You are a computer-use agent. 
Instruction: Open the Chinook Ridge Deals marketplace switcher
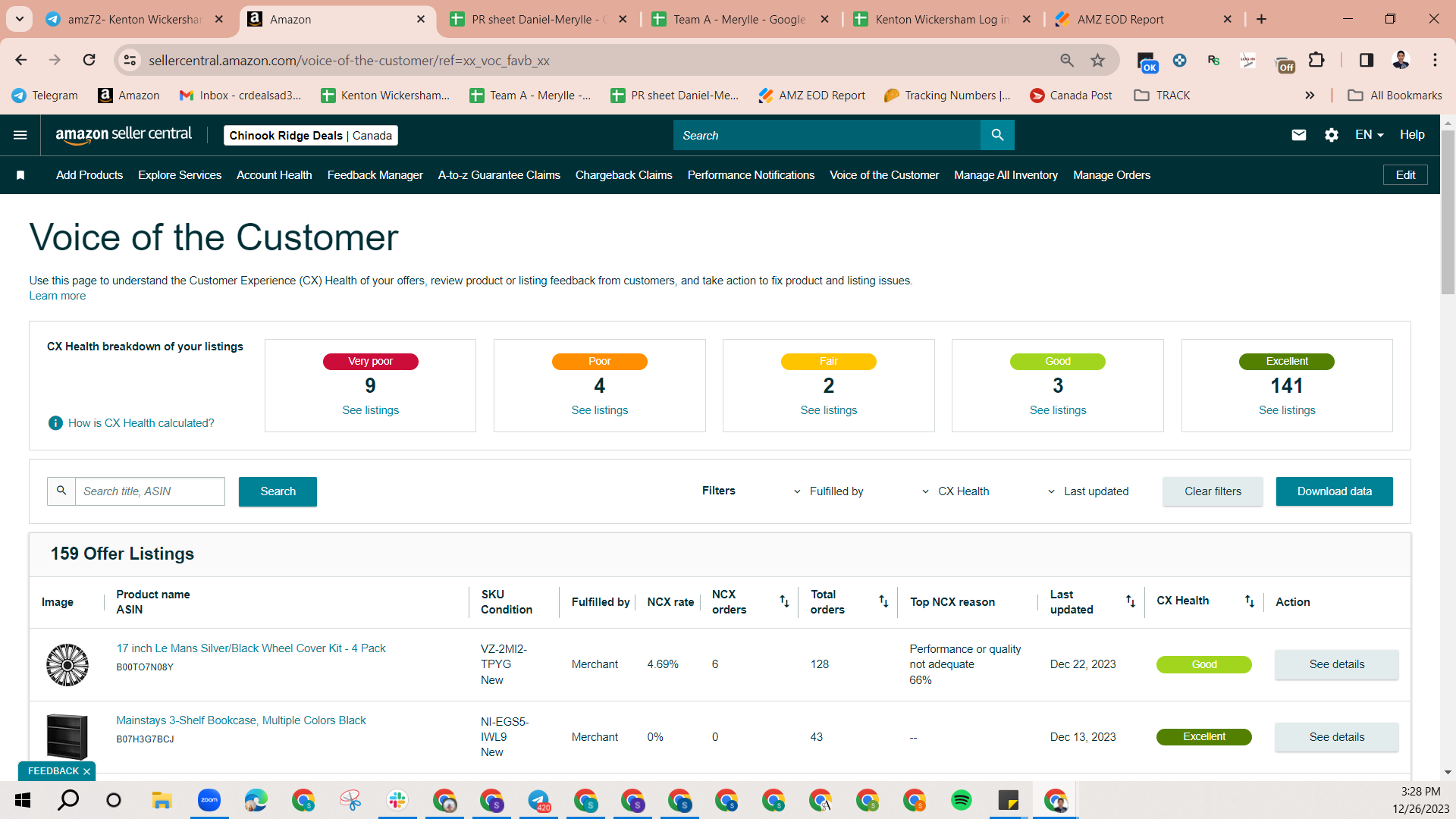pos(311,136)
